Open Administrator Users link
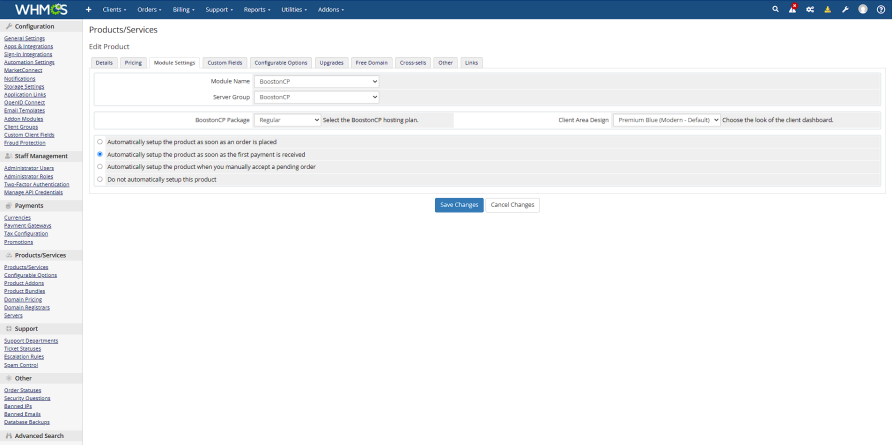This screenshot has height=445, width=892. (29, 168)
